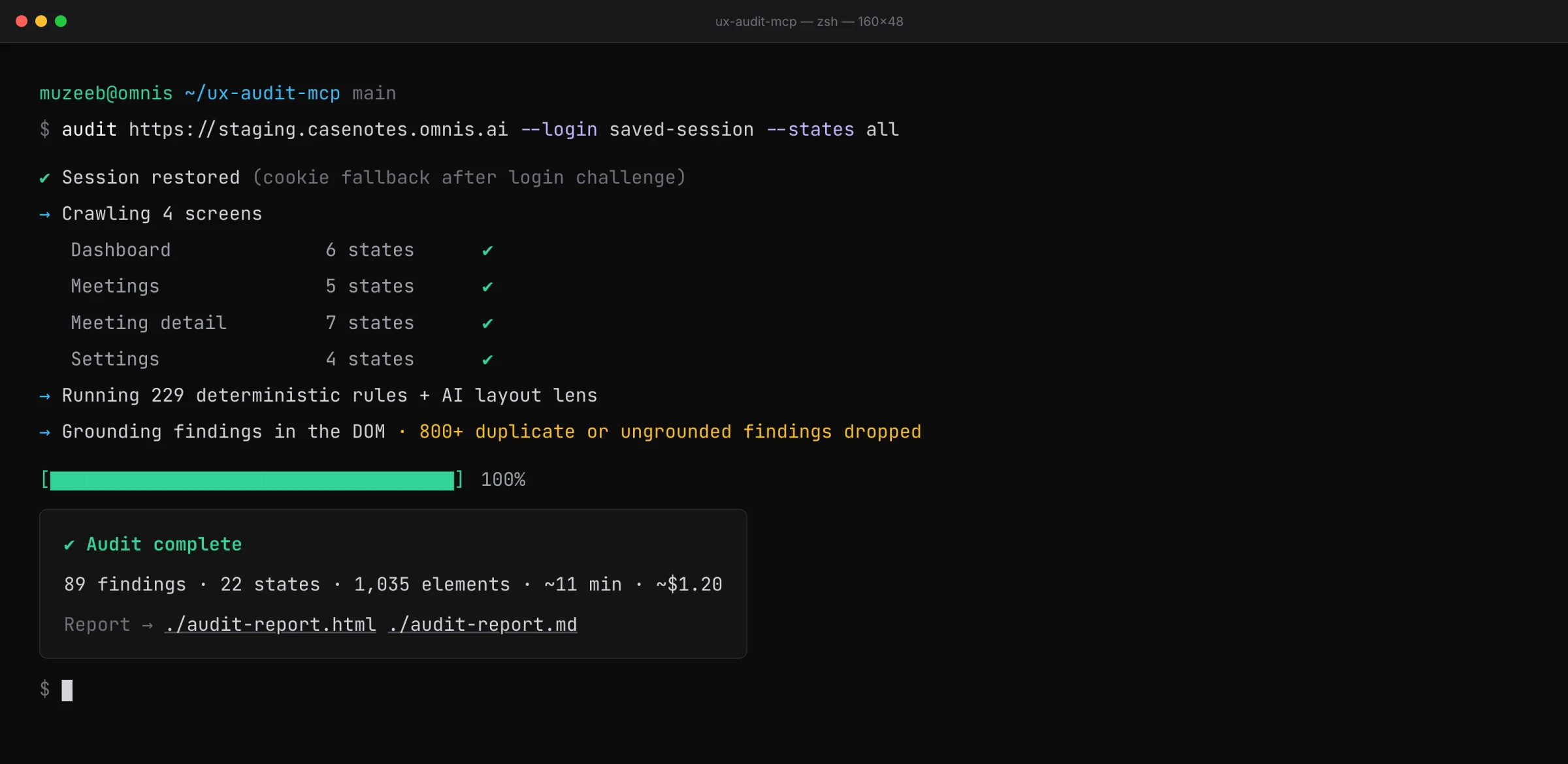The image size is (1568, 764).
Task: Click the 6 states count
Action: (x=370, y=250)
